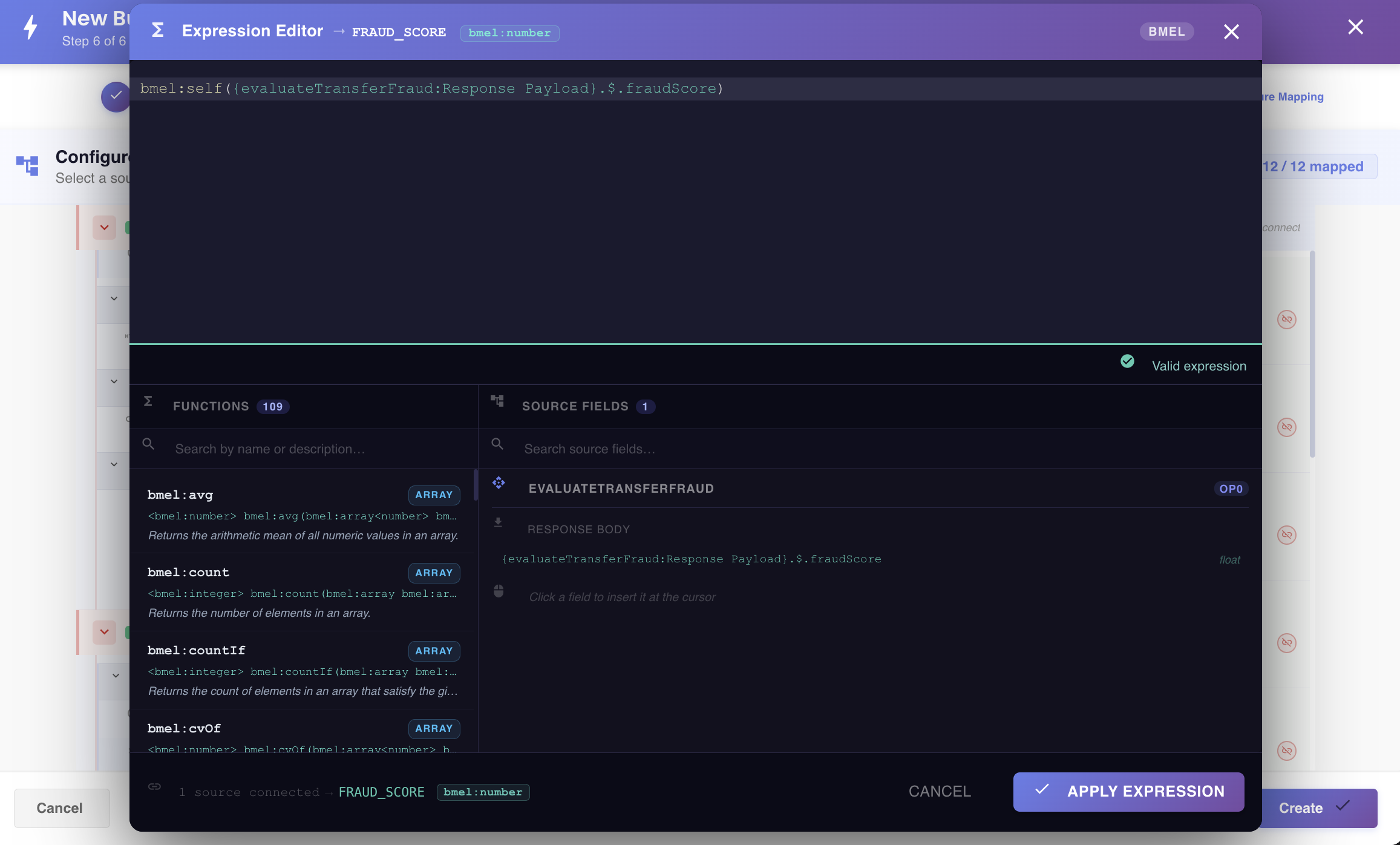Insert the fraudScore source field

pos(870,559)
